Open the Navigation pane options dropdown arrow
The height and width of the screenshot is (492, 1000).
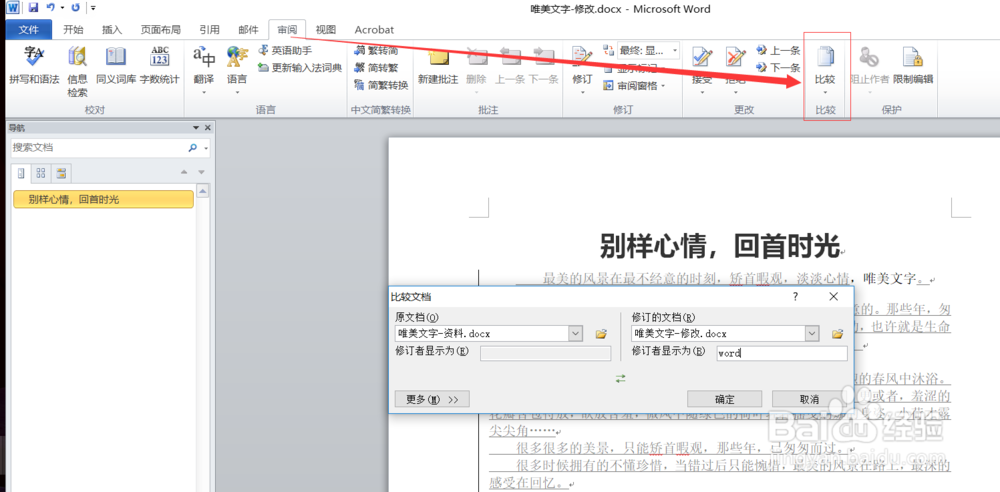196,128
